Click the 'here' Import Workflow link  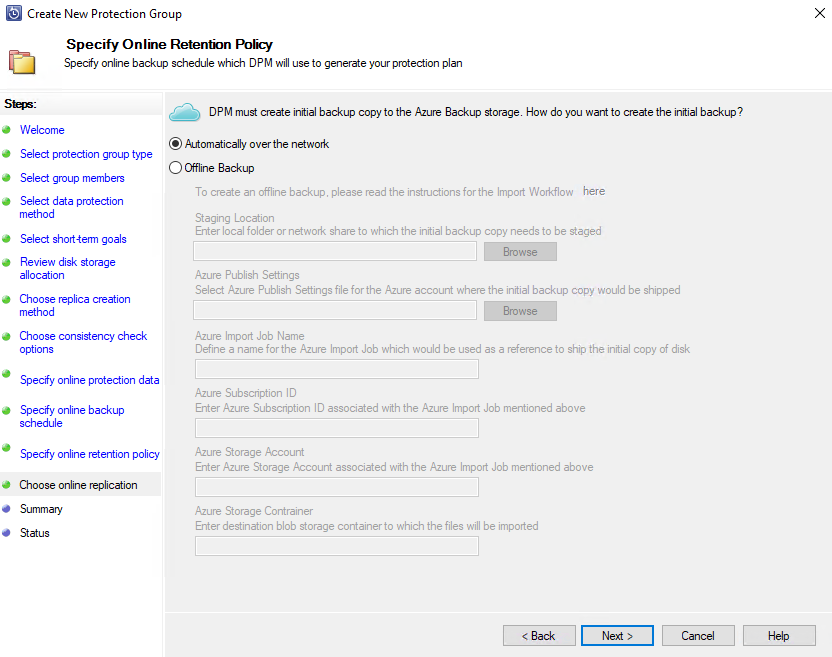click(x=594, y=191)
